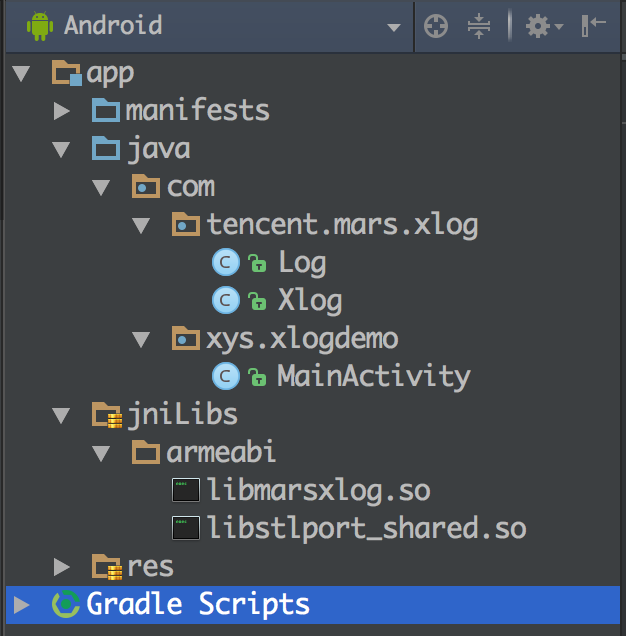Click the armeabi folder icon

tap(146, 452)
